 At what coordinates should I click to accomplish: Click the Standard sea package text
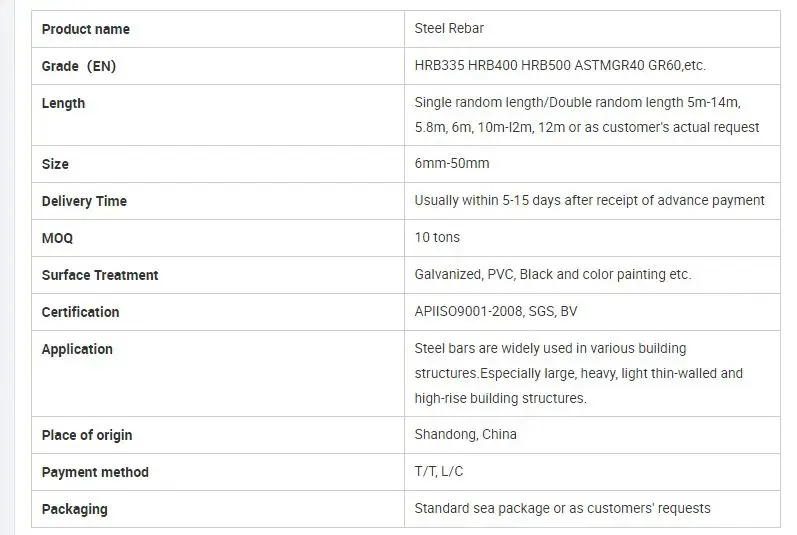[x=562, y=509]
